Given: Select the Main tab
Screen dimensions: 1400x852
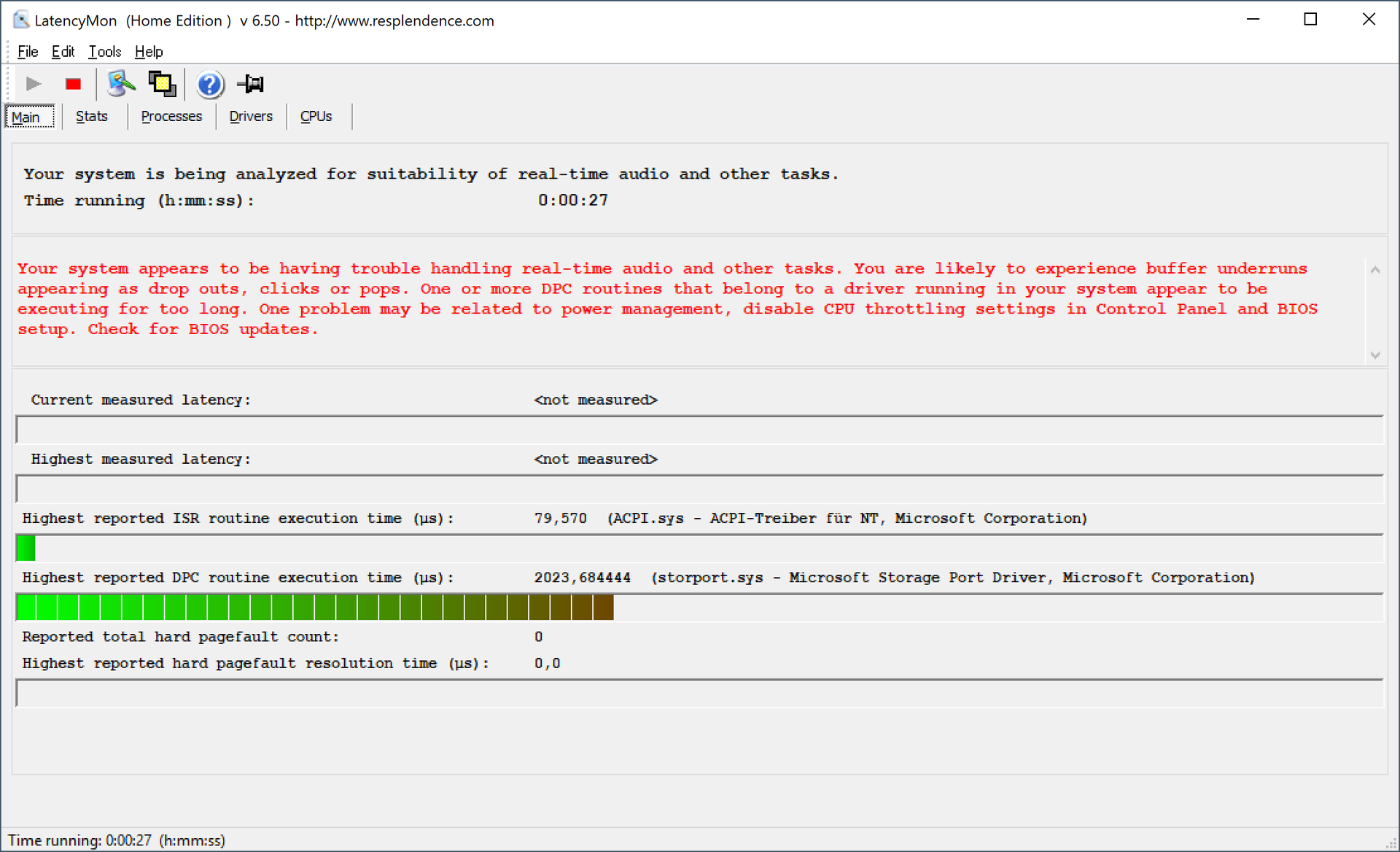Looking at the screenshot, I should 26,117.
